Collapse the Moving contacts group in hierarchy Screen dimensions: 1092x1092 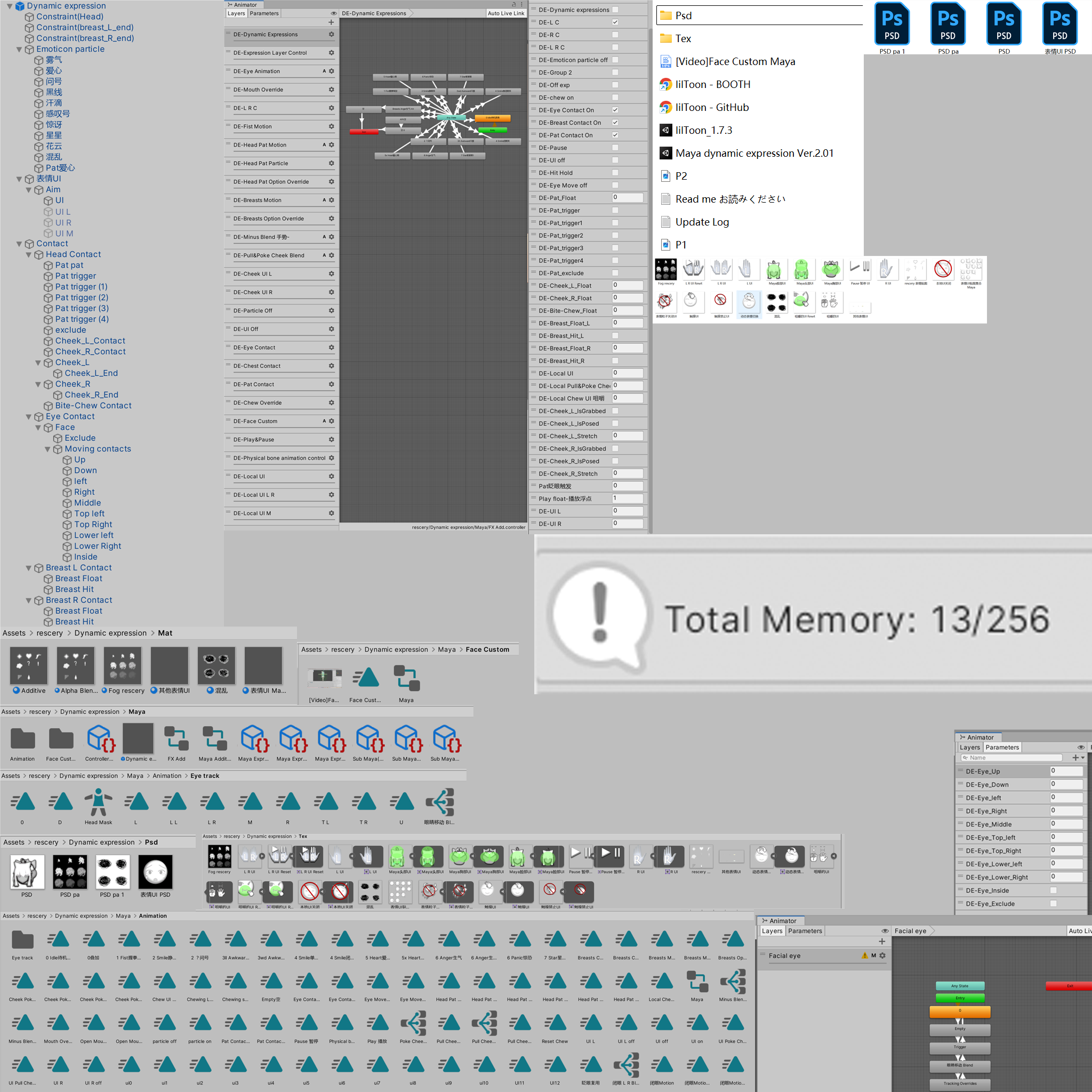(47, 449)
